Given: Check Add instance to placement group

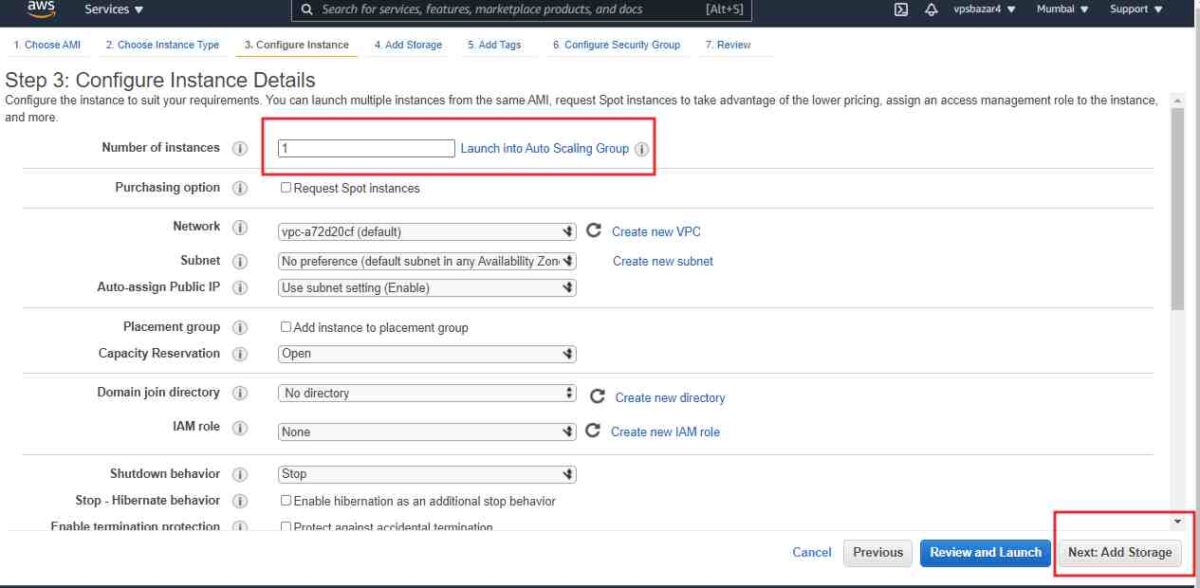Looking at the screenshot, I should click(x=286, y=327).
